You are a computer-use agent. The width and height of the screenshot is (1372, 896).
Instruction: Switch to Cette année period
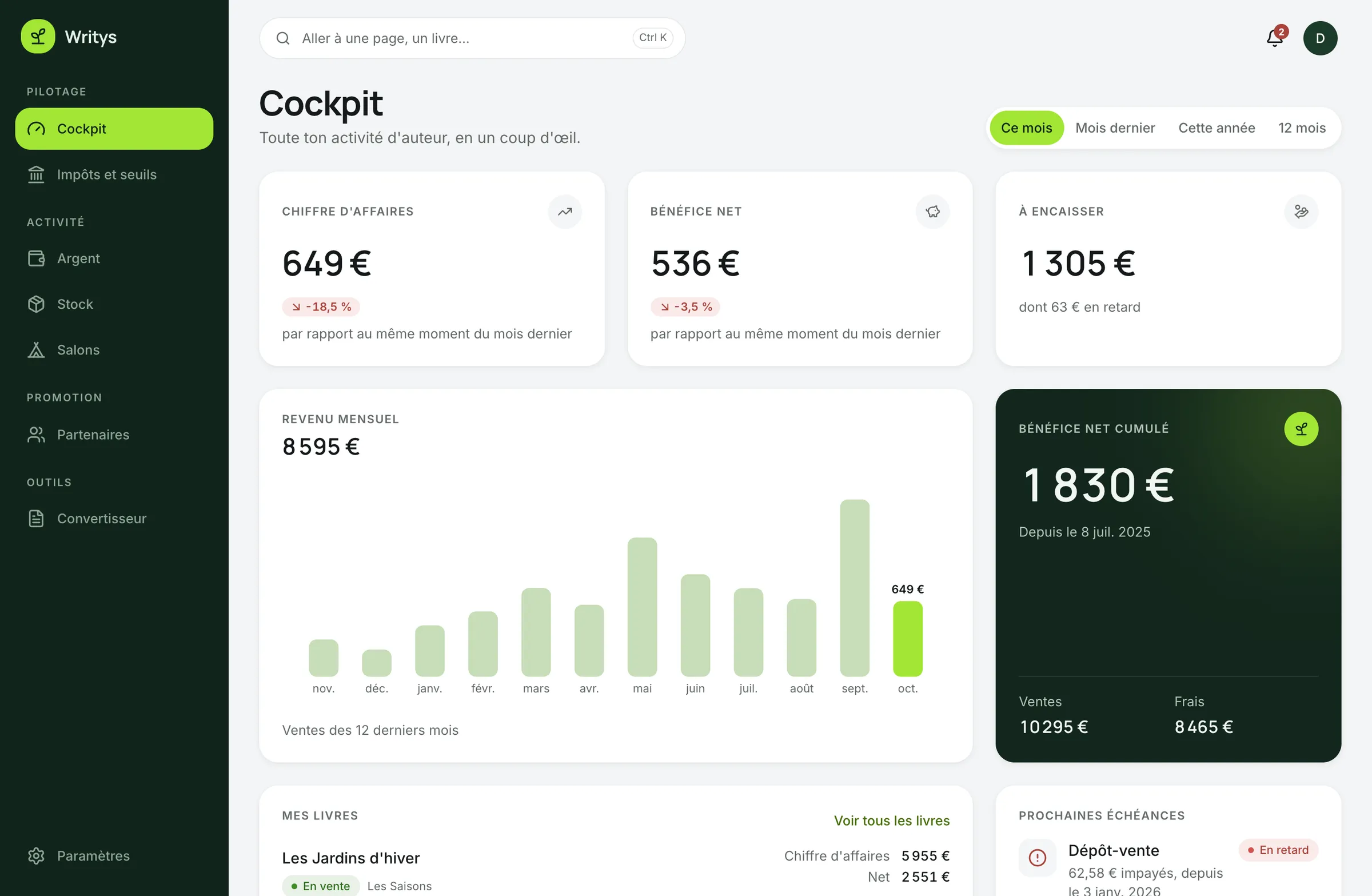(x=1217, y=128)
